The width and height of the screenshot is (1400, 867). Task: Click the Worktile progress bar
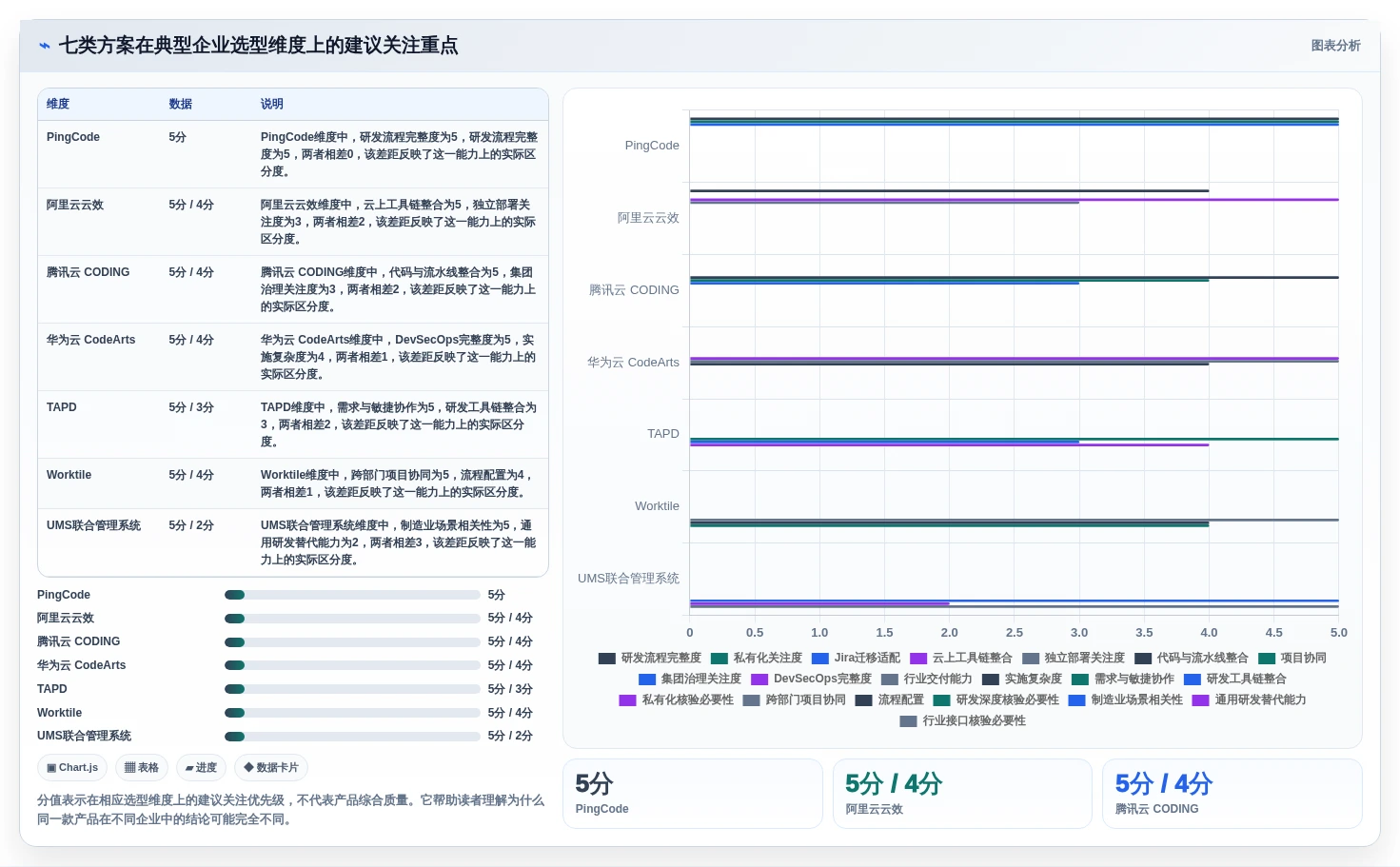point(352,713)
